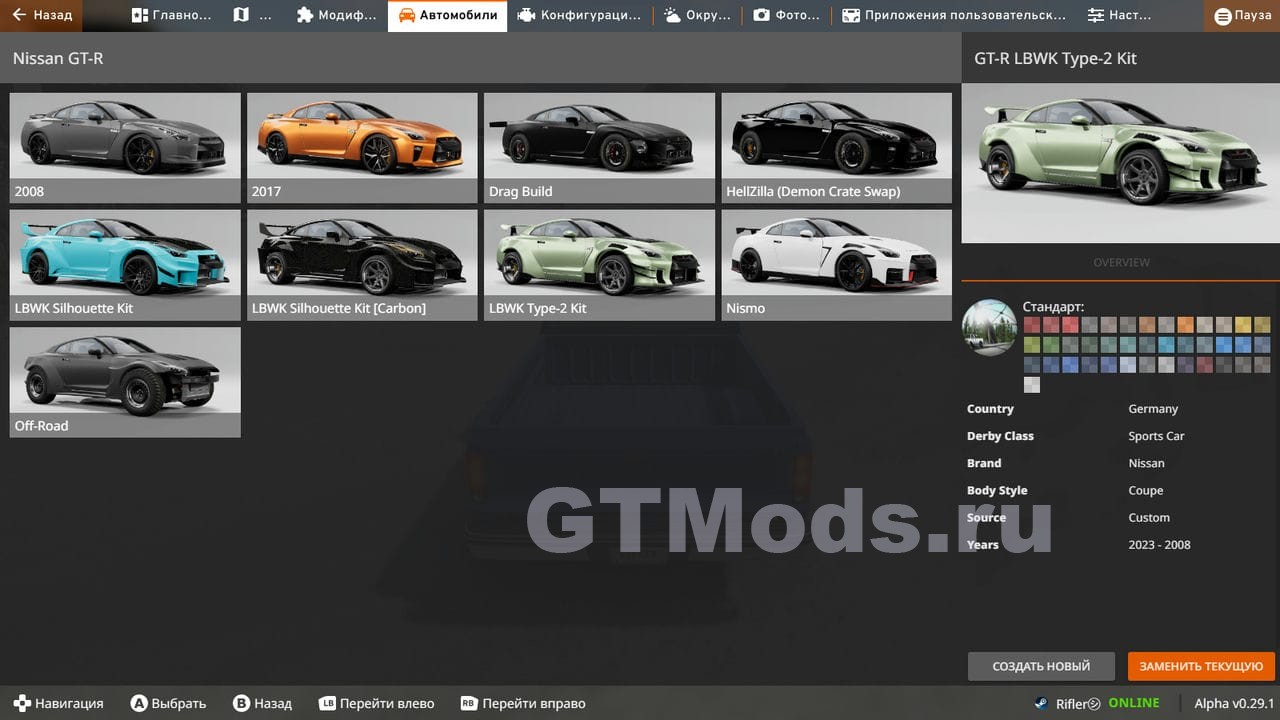Pick the white swatch on the last row
The height and width of the screenshot is (720, 1280).
pos(1032,385)
